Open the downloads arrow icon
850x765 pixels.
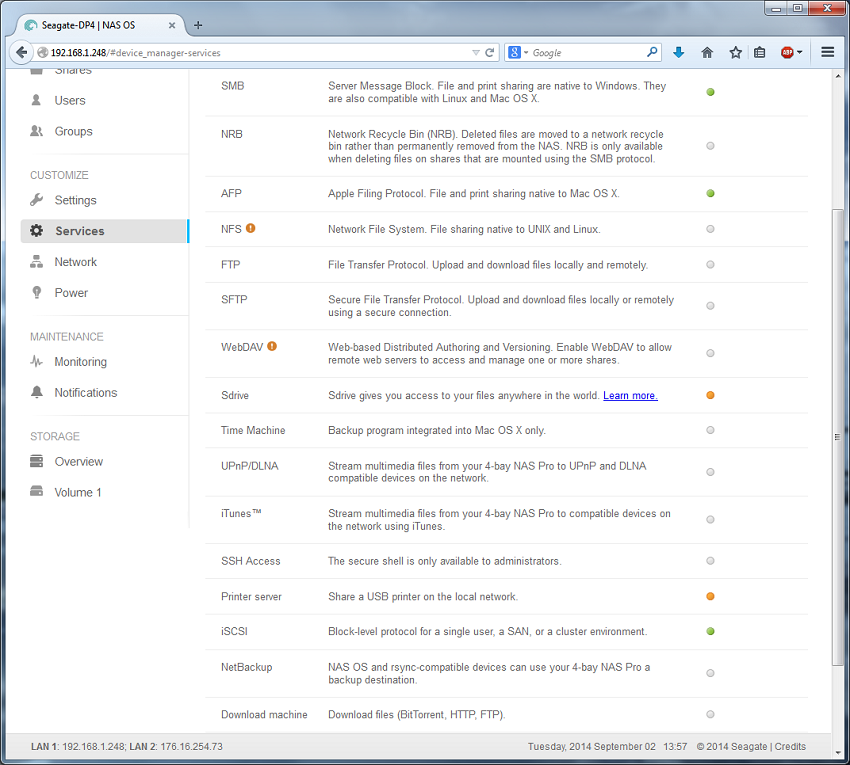point(678,53)
